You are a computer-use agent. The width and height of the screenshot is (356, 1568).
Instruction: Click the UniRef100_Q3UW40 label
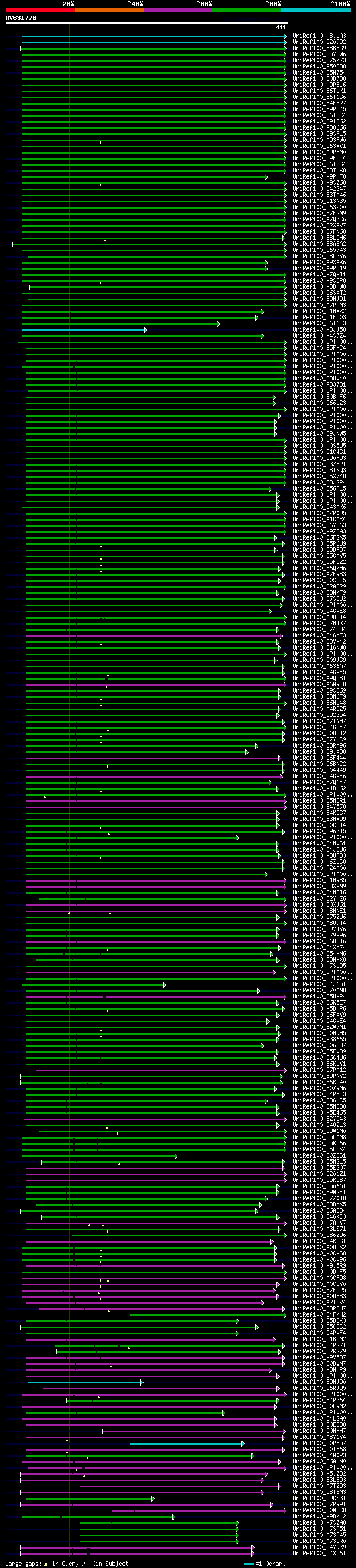pos(319,379)
